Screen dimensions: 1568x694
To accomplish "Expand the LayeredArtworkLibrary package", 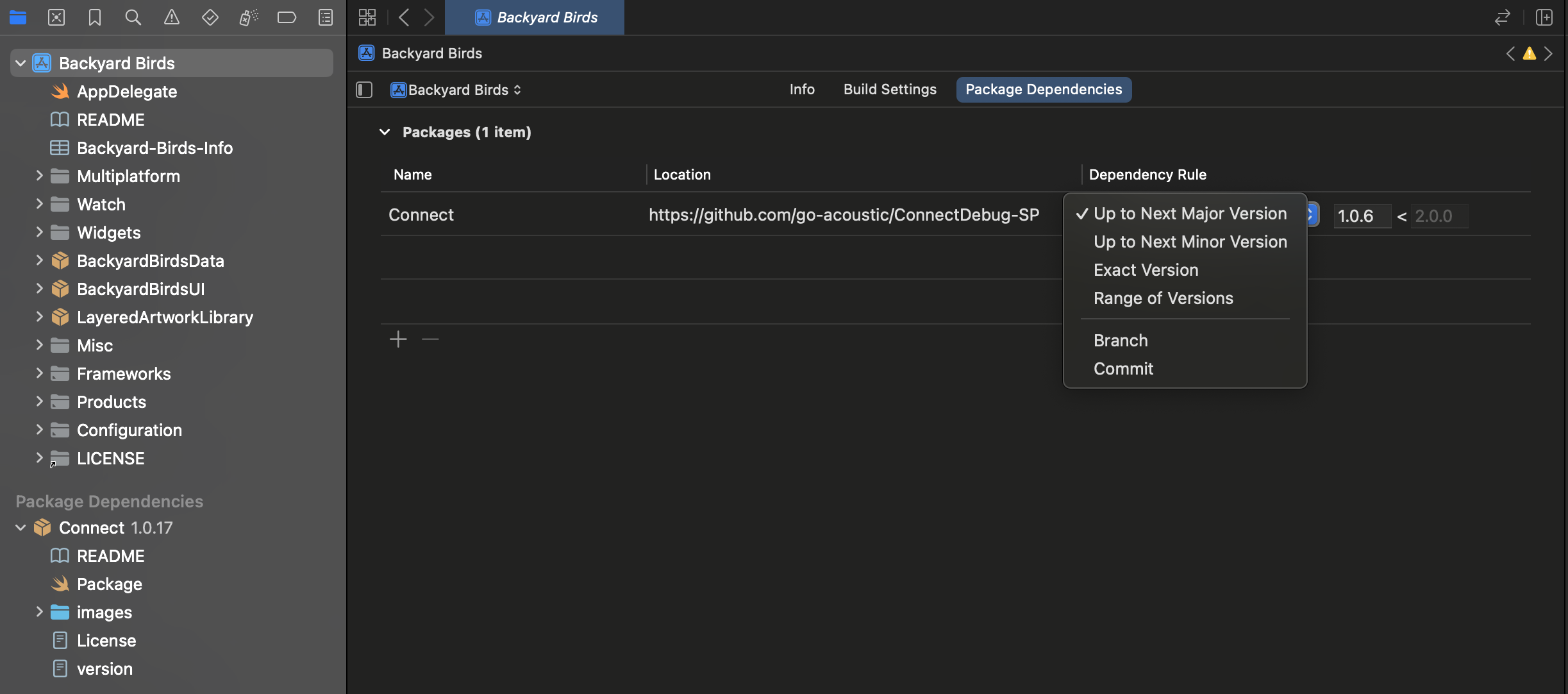I will point(39,317).
